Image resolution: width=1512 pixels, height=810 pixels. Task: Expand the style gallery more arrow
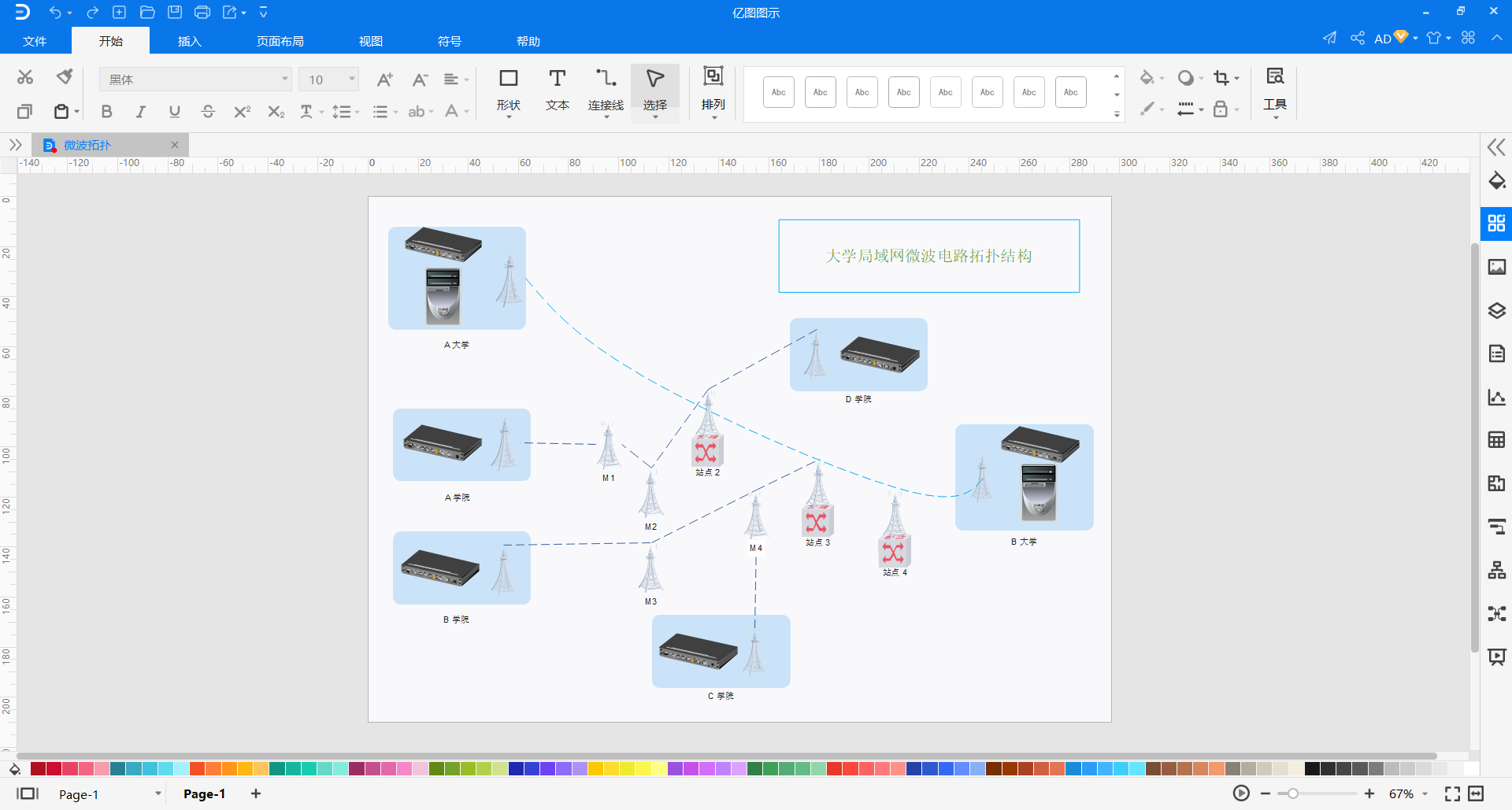point(1117,114)
